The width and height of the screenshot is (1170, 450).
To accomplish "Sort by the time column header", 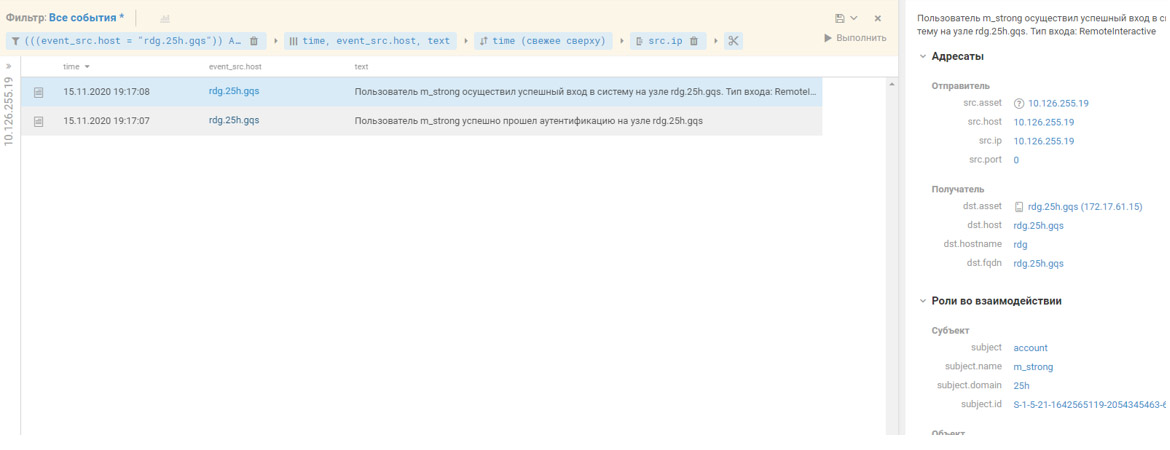I will tap(76, 66).
